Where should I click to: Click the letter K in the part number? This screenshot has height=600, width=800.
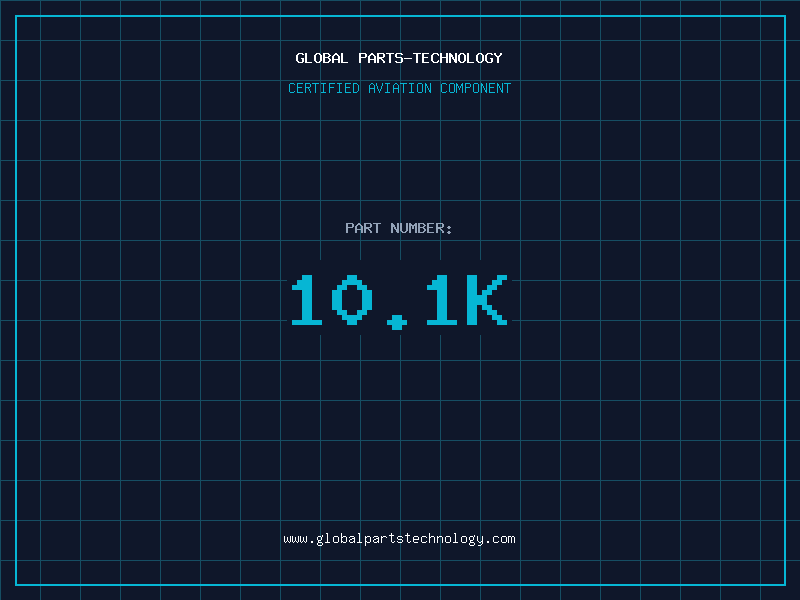click(x=487, y=301)
